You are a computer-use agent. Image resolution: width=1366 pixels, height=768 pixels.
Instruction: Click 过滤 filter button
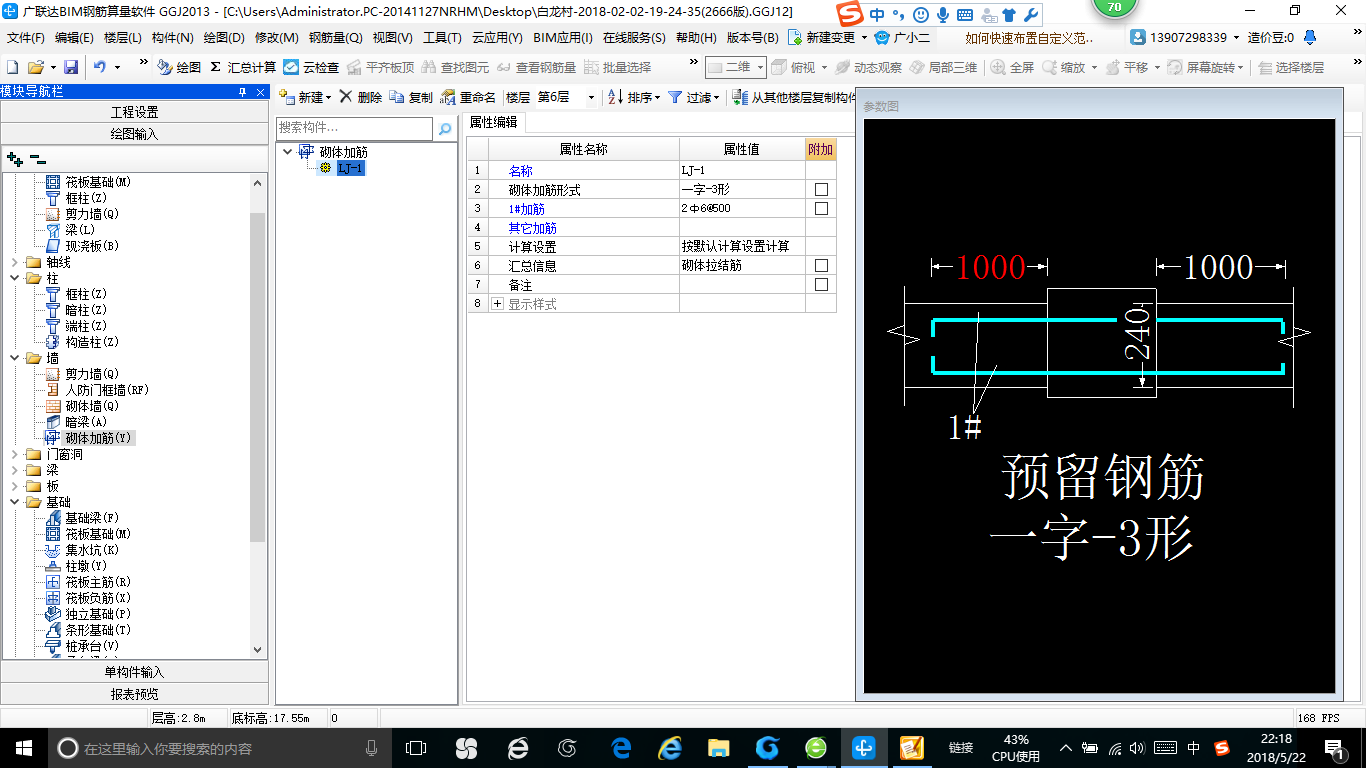pyautogui.click(x=693, y=97)
